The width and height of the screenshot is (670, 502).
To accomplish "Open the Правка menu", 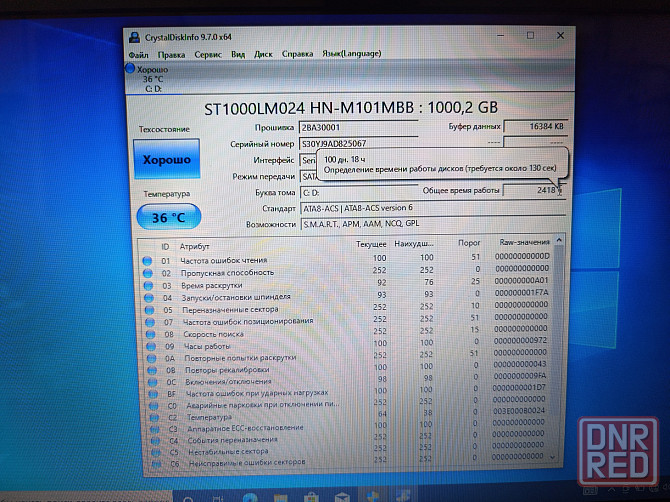I will coord(171,55).
